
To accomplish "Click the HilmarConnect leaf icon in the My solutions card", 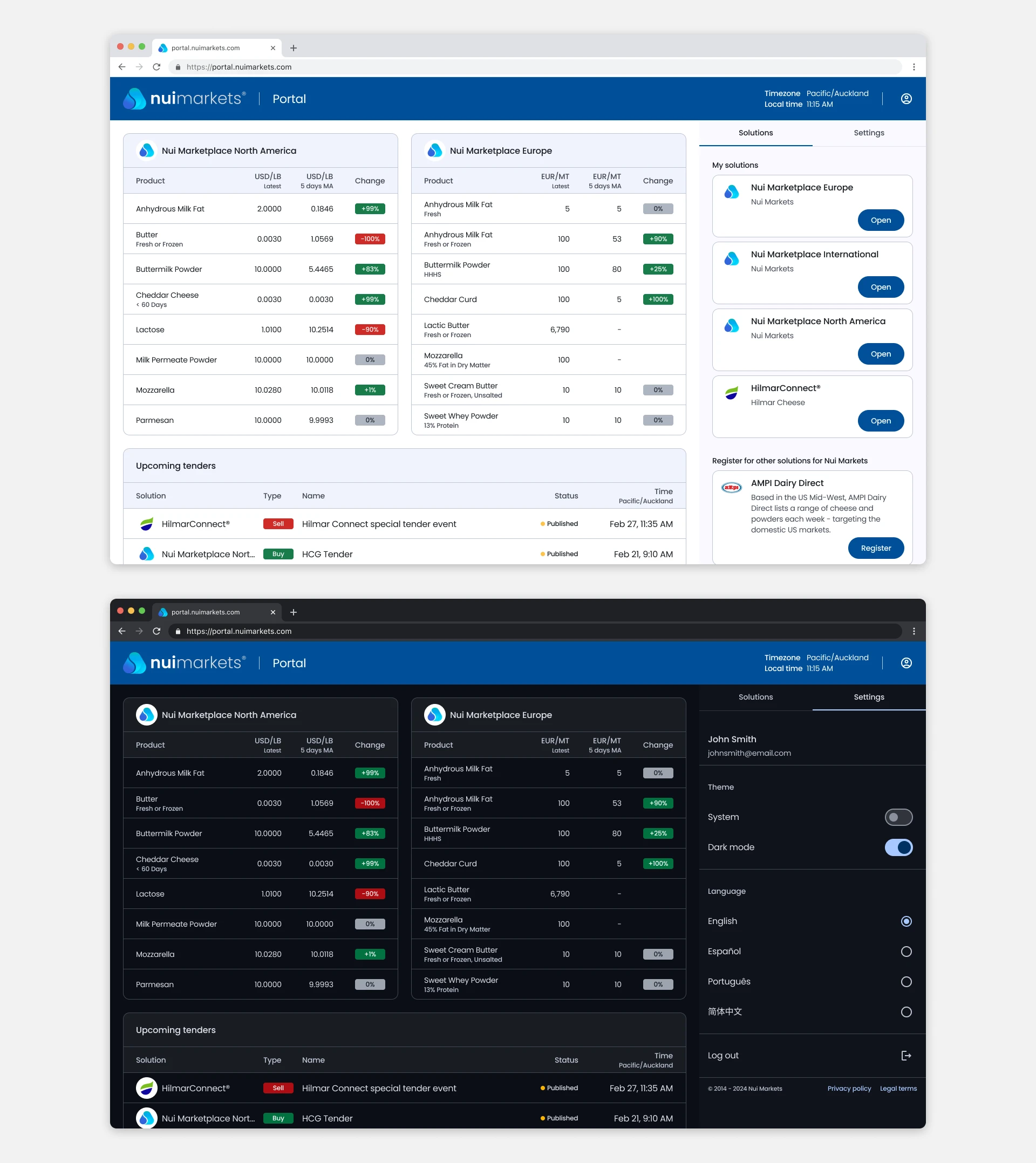I will tap(732, 393).
